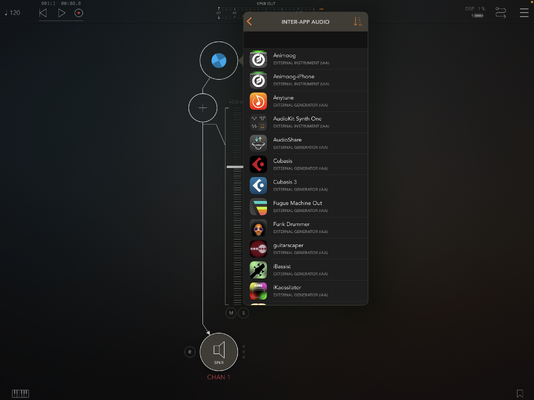This screenshot has height=400, width=534.
Task: Select the iBassist list entry
Action: pos(305,270)
